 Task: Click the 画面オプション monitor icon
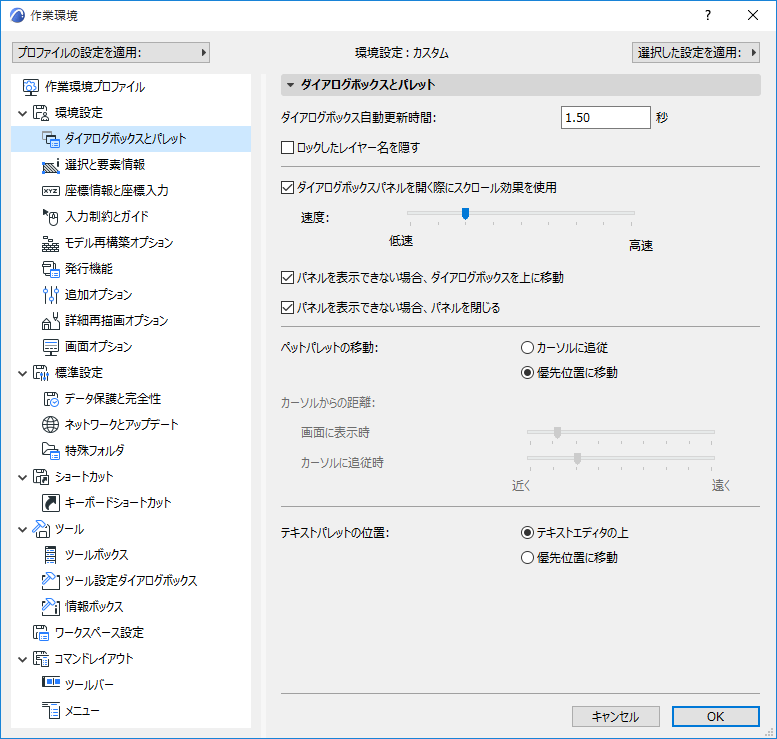point(51,347)
